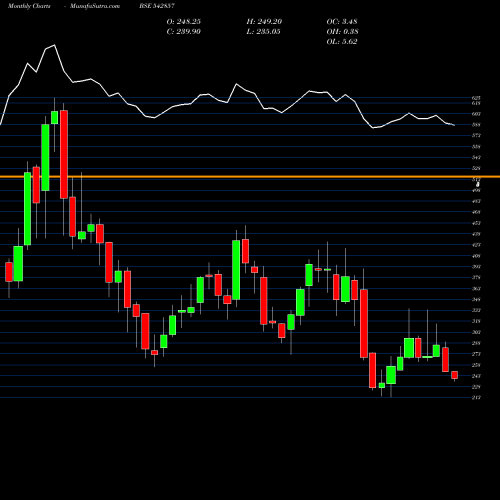Click the 'OL: 5.62' reading
500x500 pixels.
coord(342,42)
